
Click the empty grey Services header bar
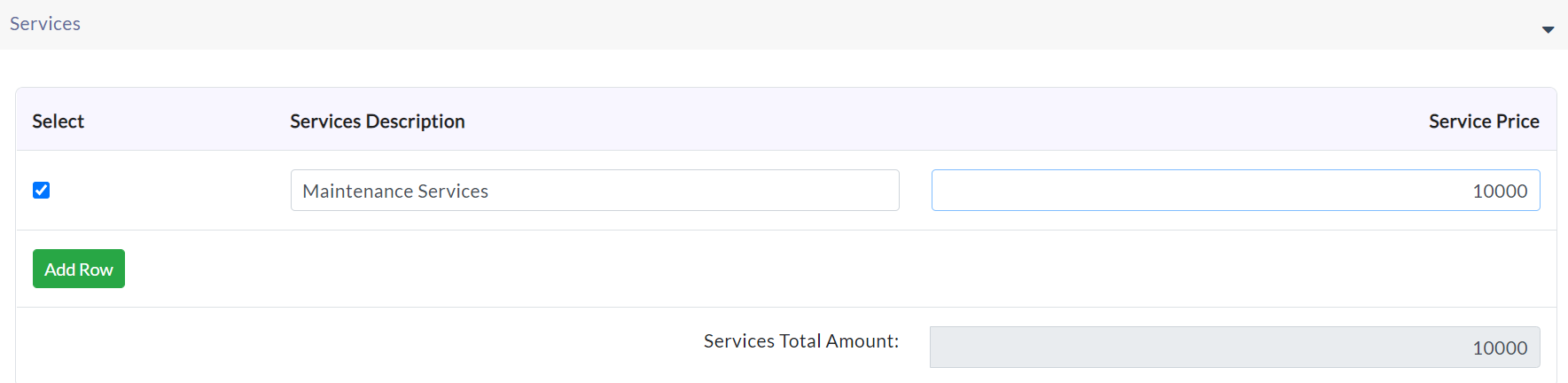click(798, 25)
